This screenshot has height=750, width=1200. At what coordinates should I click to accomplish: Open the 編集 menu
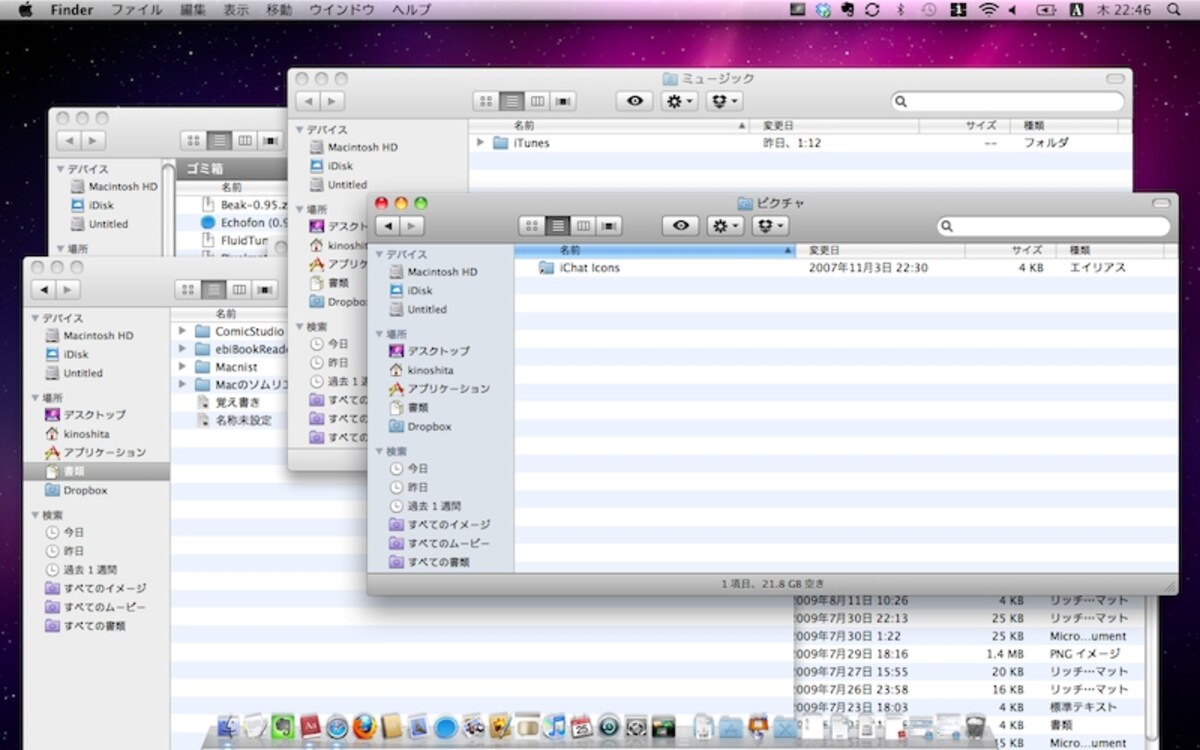click(193, 10)
